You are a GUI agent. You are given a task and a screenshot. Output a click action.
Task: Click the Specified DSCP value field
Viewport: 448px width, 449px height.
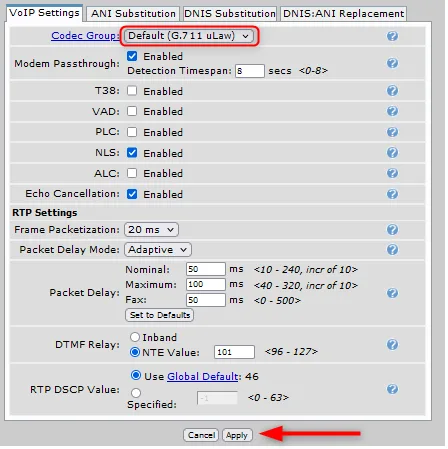[x=217, y=398]
